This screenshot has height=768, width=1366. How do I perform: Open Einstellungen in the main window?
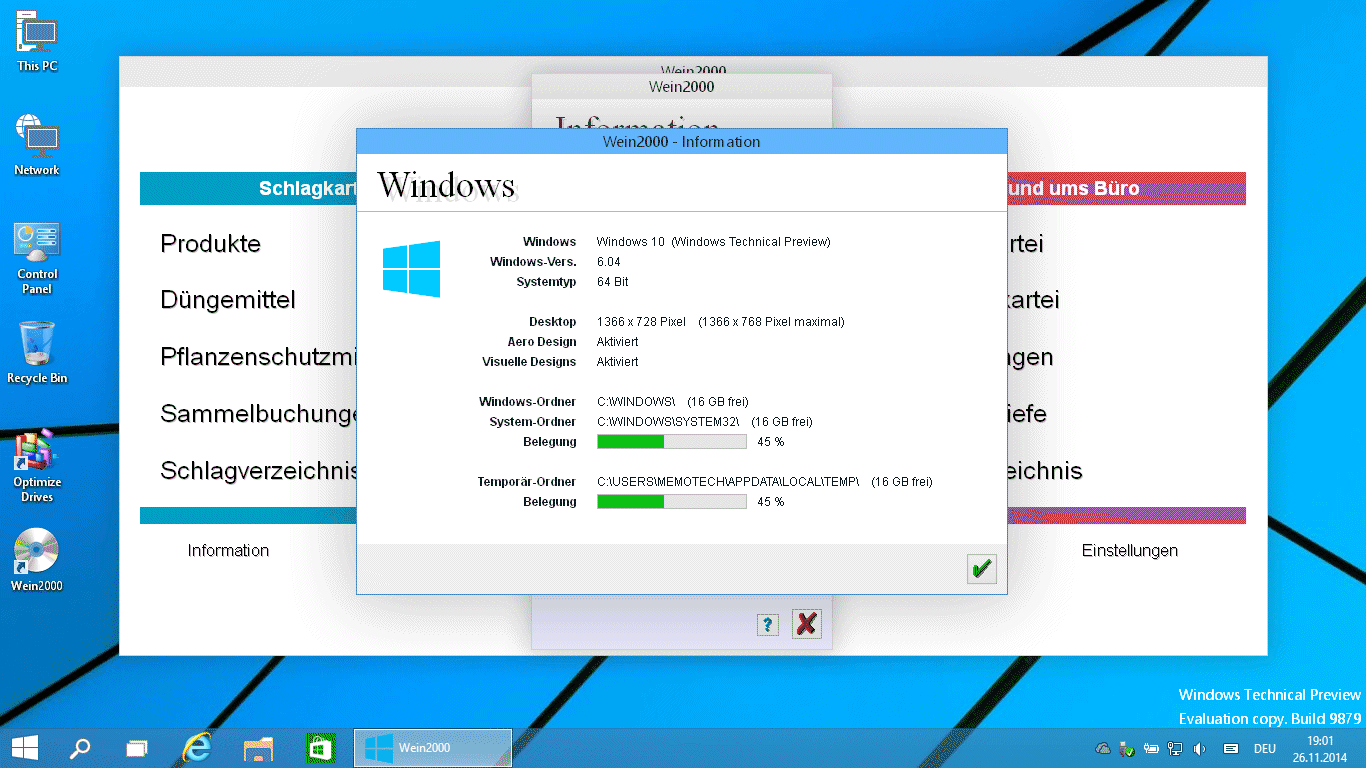tap(1129, 550)
